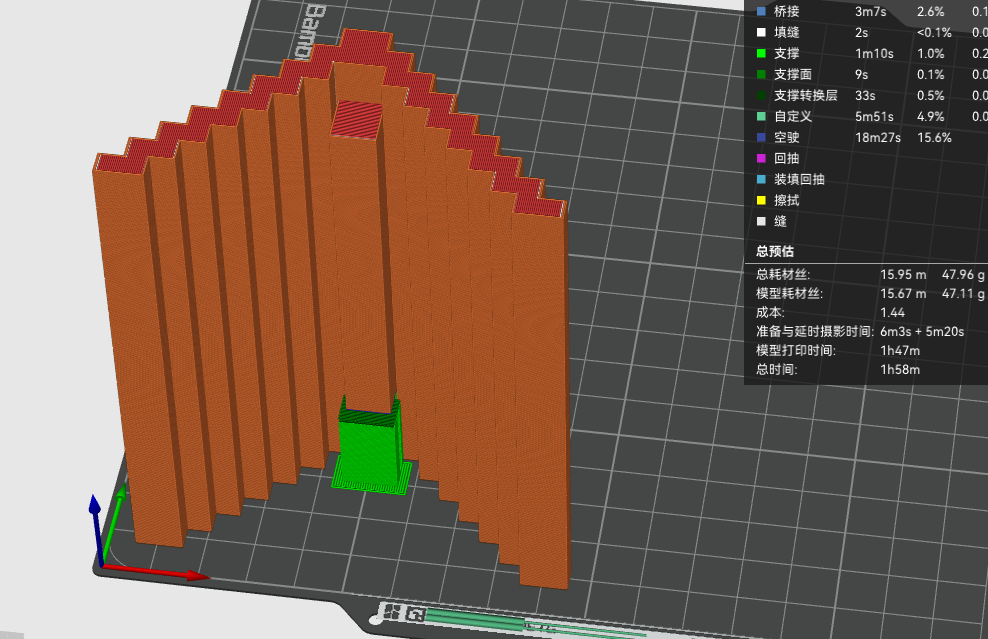Toggle the 支撑转换层 legend label
The width and height of the screenshot is (988, 639).
(806, 95)
